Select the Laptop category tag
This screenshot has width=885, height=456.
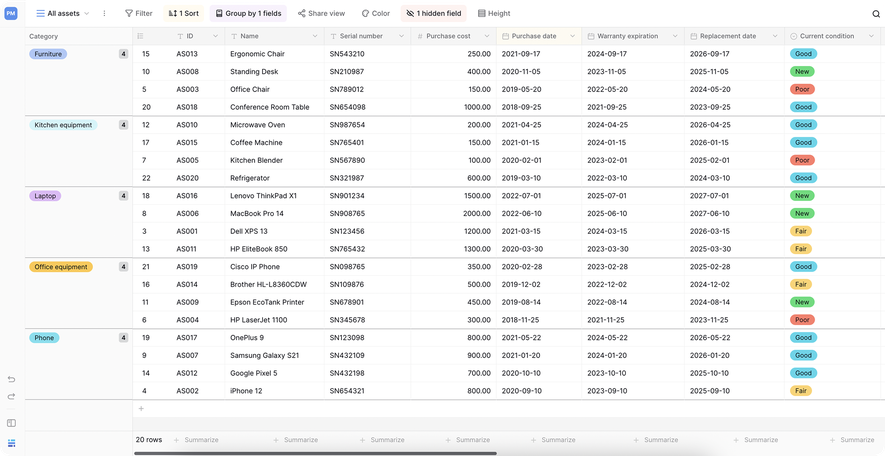tap(45, 196)
